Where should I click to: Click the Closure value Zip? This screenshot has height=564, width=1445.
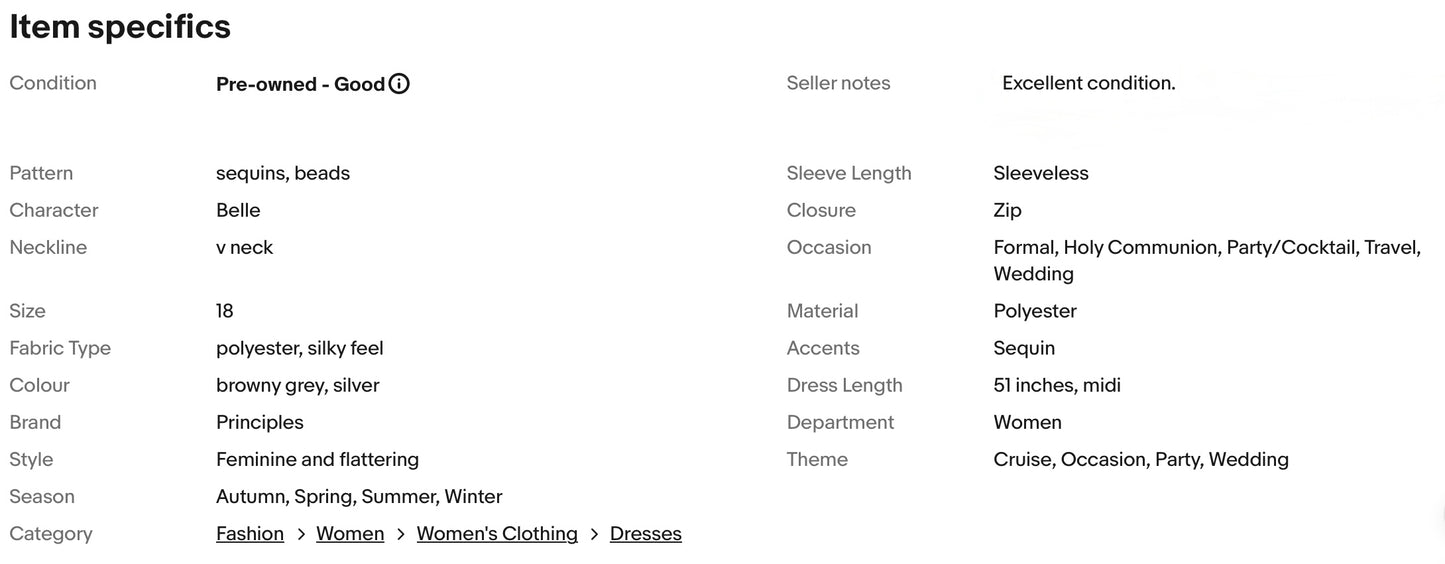[1007, 210]
